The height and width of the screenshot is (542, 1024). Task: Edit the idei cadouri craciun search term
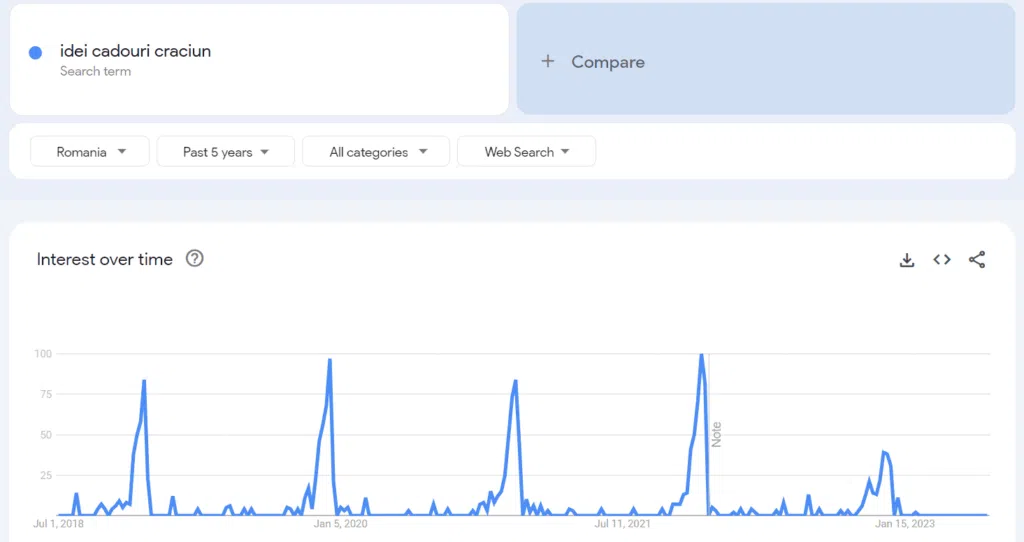coord(135,51)
